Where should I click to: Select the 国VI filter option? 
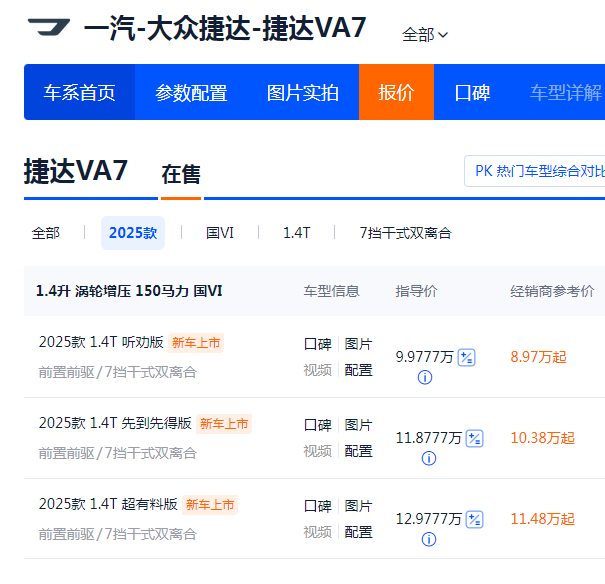[x=220, y=233]
